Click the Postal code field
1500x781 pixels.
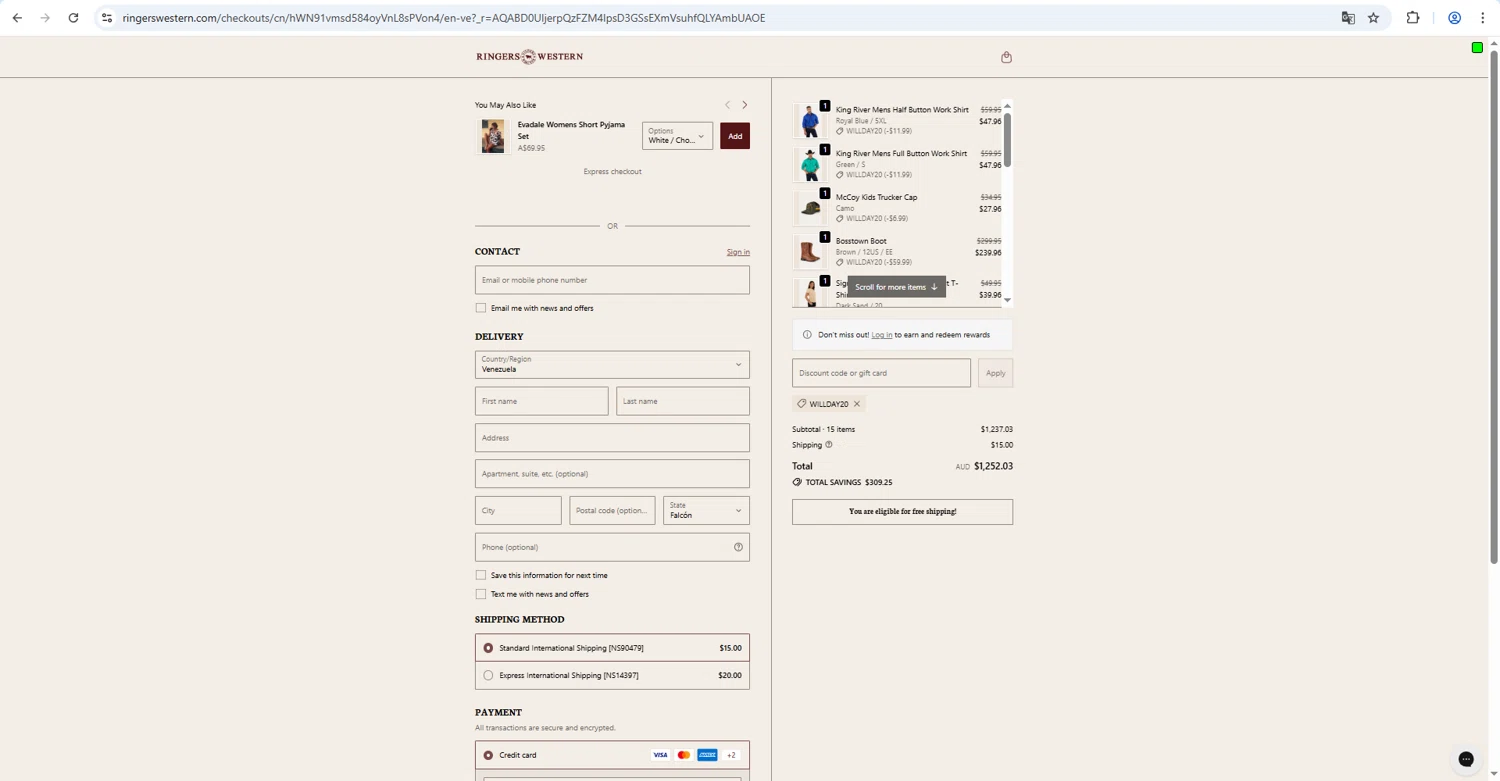[x=612, y=510]
